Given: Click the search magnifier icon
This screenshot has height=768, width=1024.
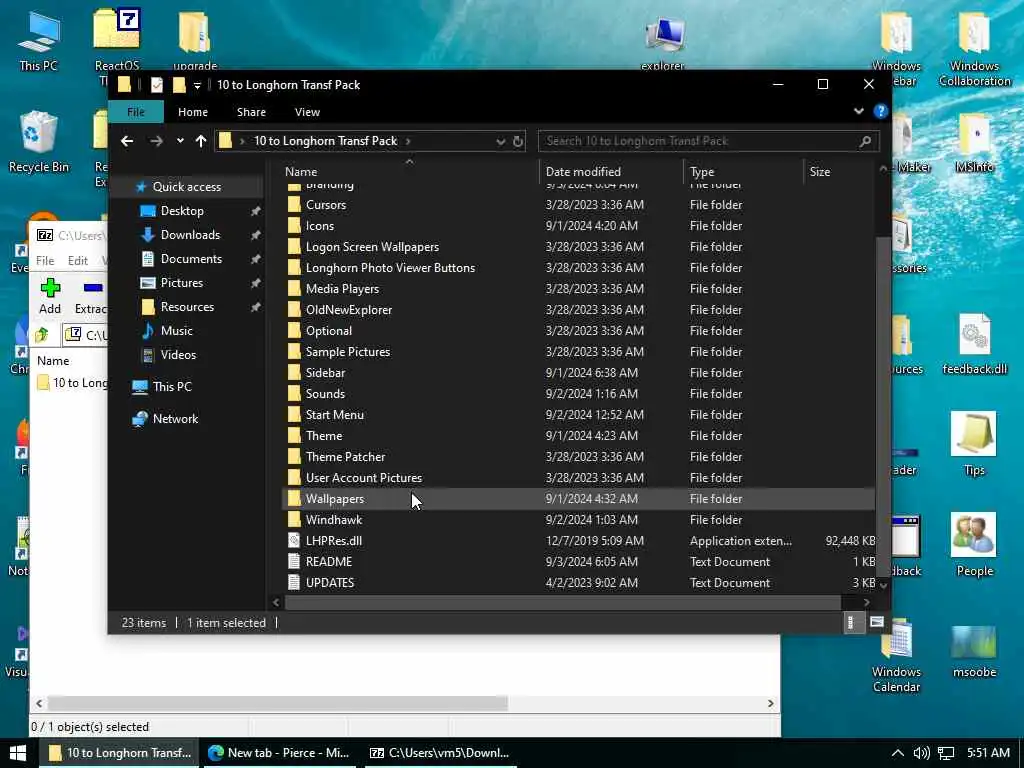Looking at the screenshot, I should click(x=865, y=141).
